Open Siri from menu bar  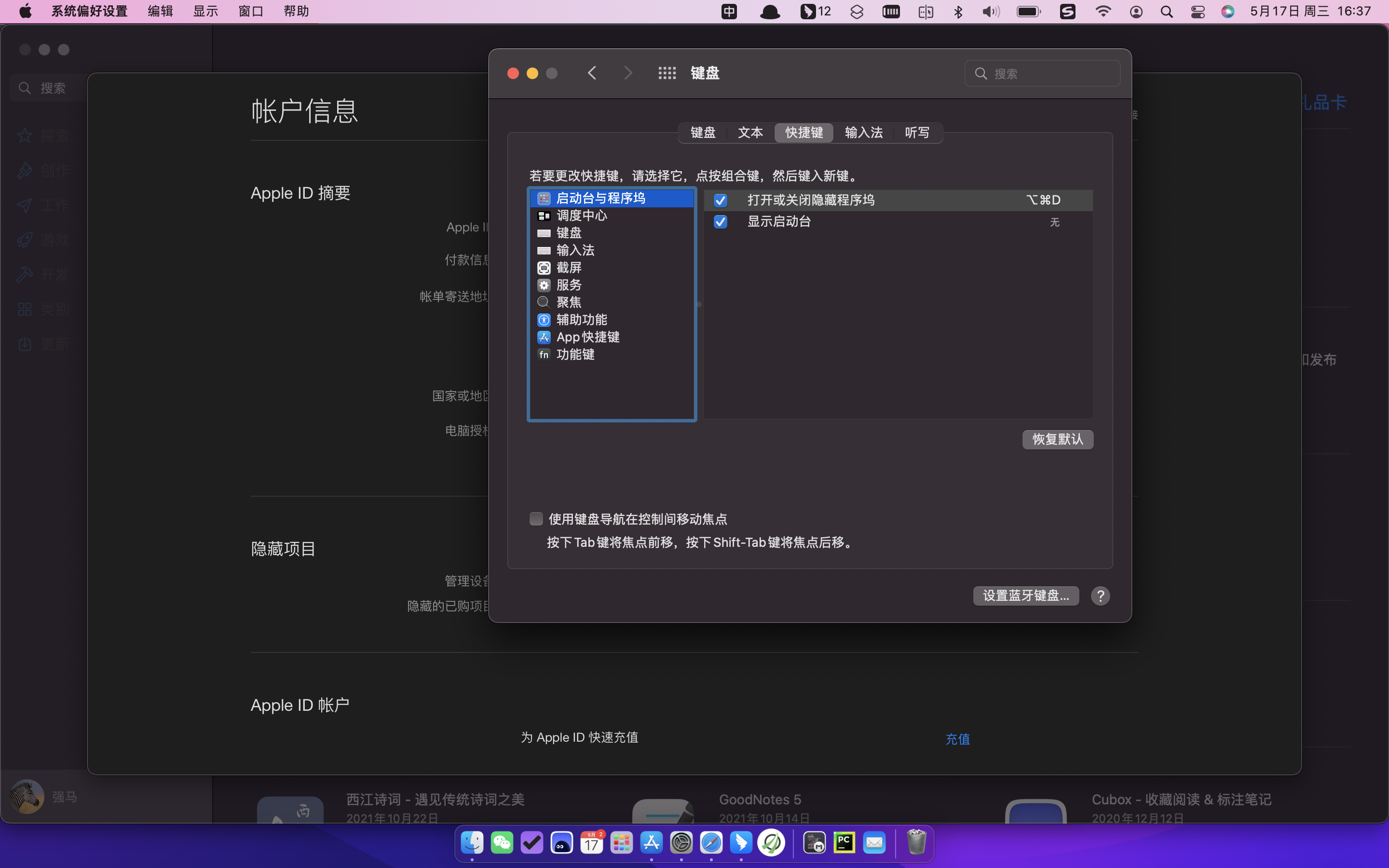pyautogui.click(x=1228, y=12)
